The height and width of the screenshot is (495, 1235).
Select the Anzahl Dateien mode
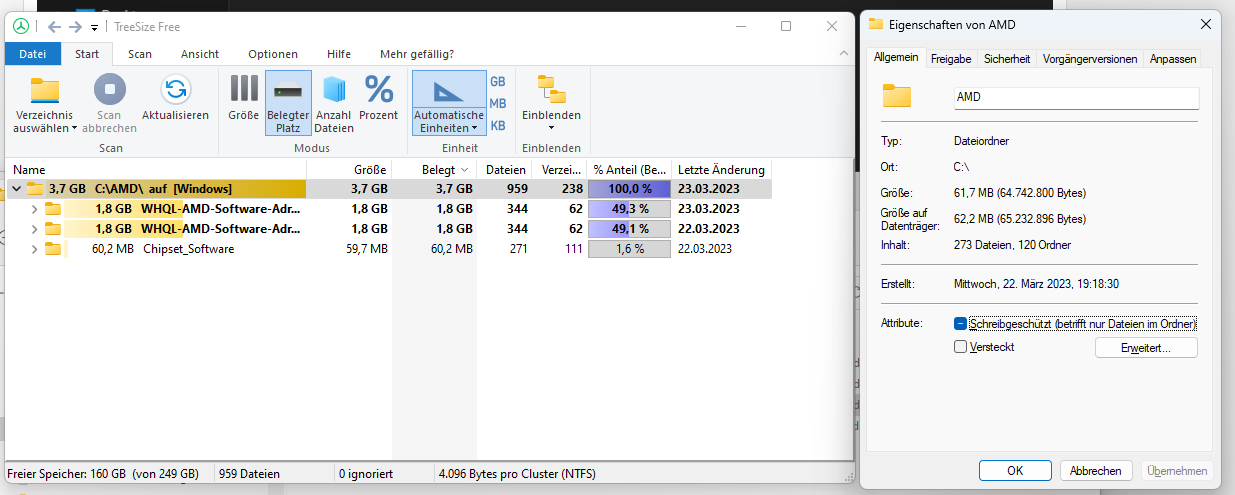point(334,103)
